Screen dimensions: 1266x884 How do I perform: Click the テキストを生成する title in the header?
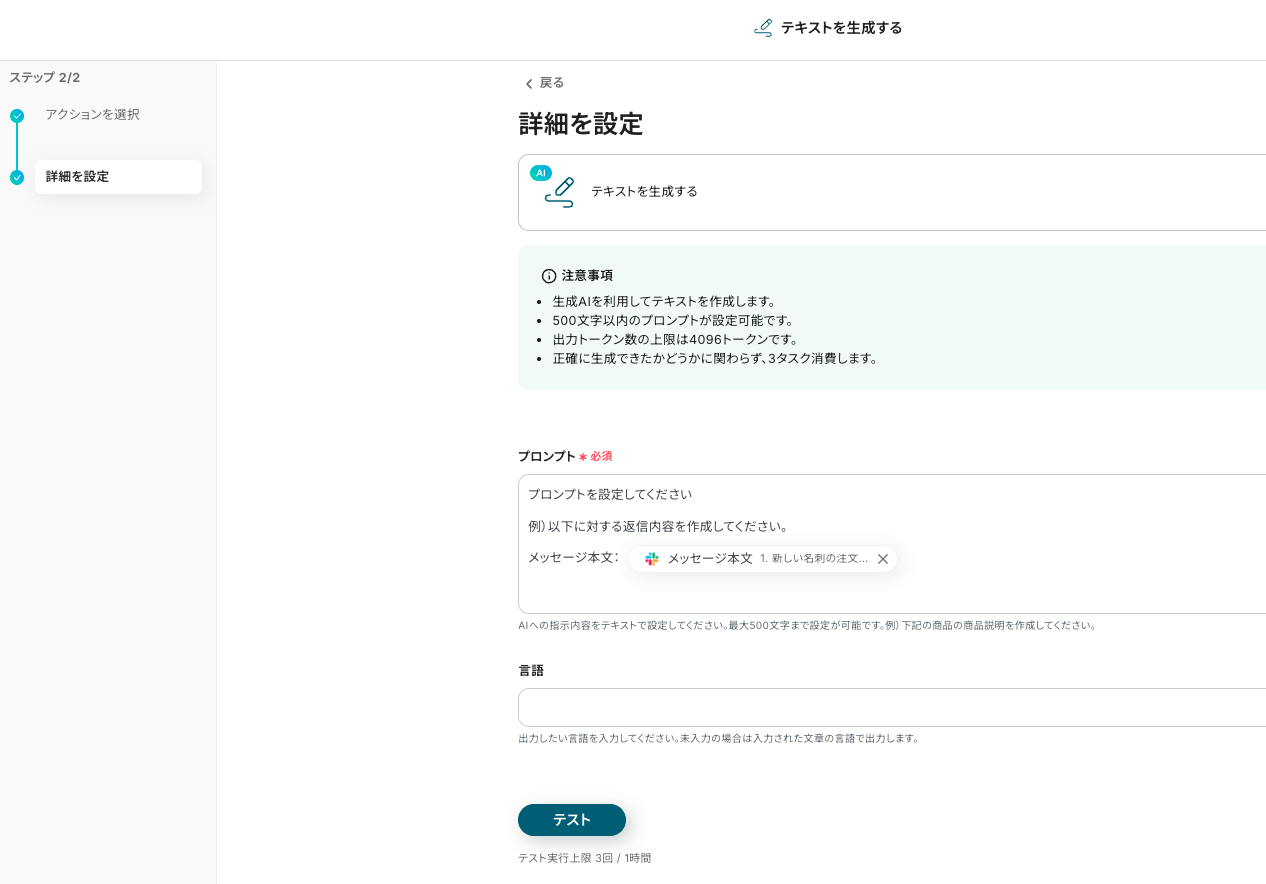[841, 28]
